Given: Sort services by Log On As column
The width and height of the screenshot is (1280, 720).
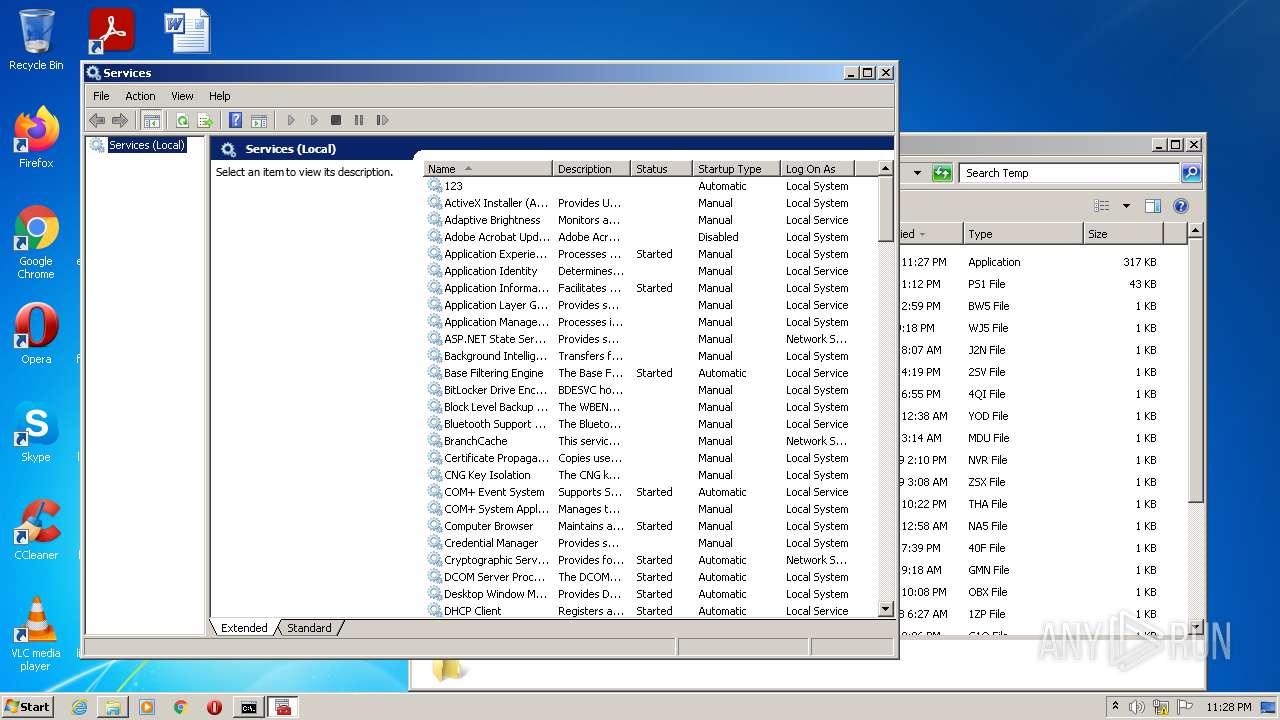Looking at the screenshot, I should coord(817,169).
